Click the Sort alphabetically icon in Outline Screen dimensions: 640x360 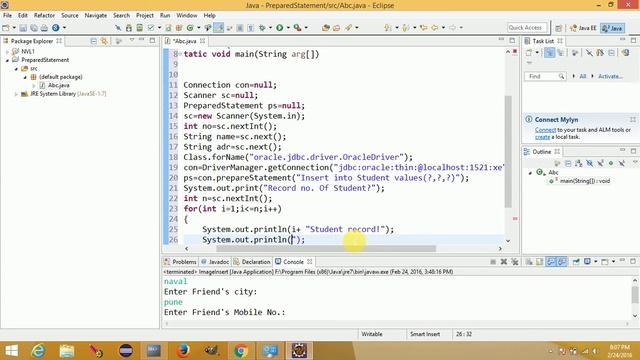(579, 163)
